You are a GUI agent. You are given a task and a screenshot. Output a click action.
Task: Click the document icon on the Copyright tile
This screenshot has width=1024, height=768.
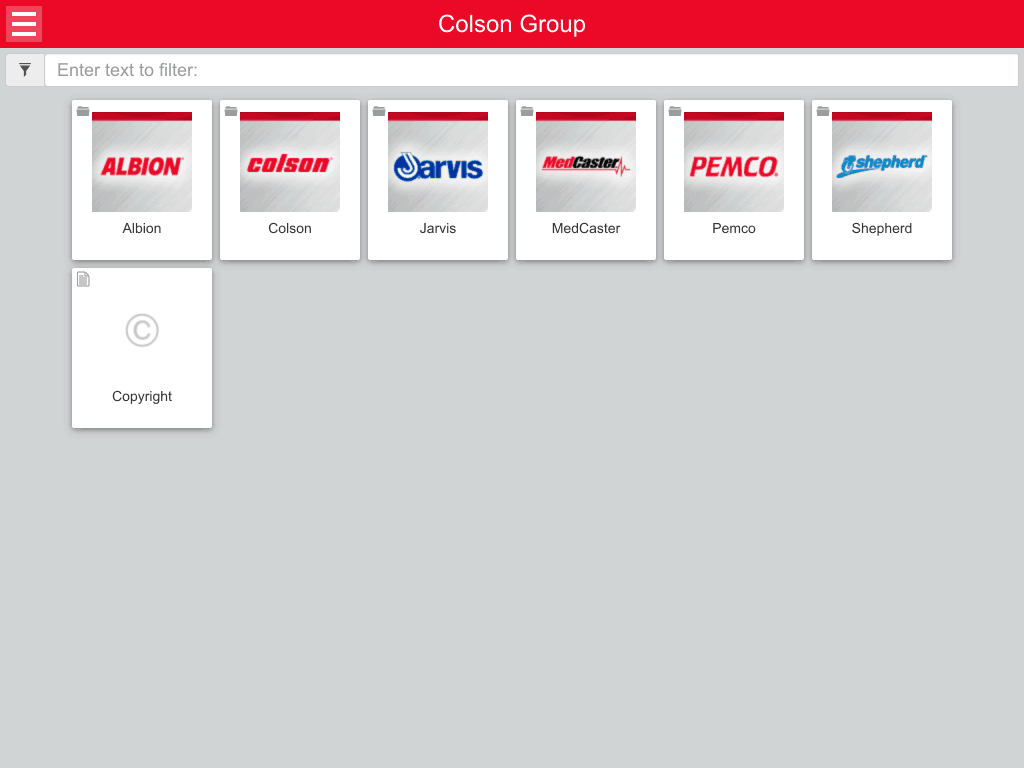tap(84, 279)
